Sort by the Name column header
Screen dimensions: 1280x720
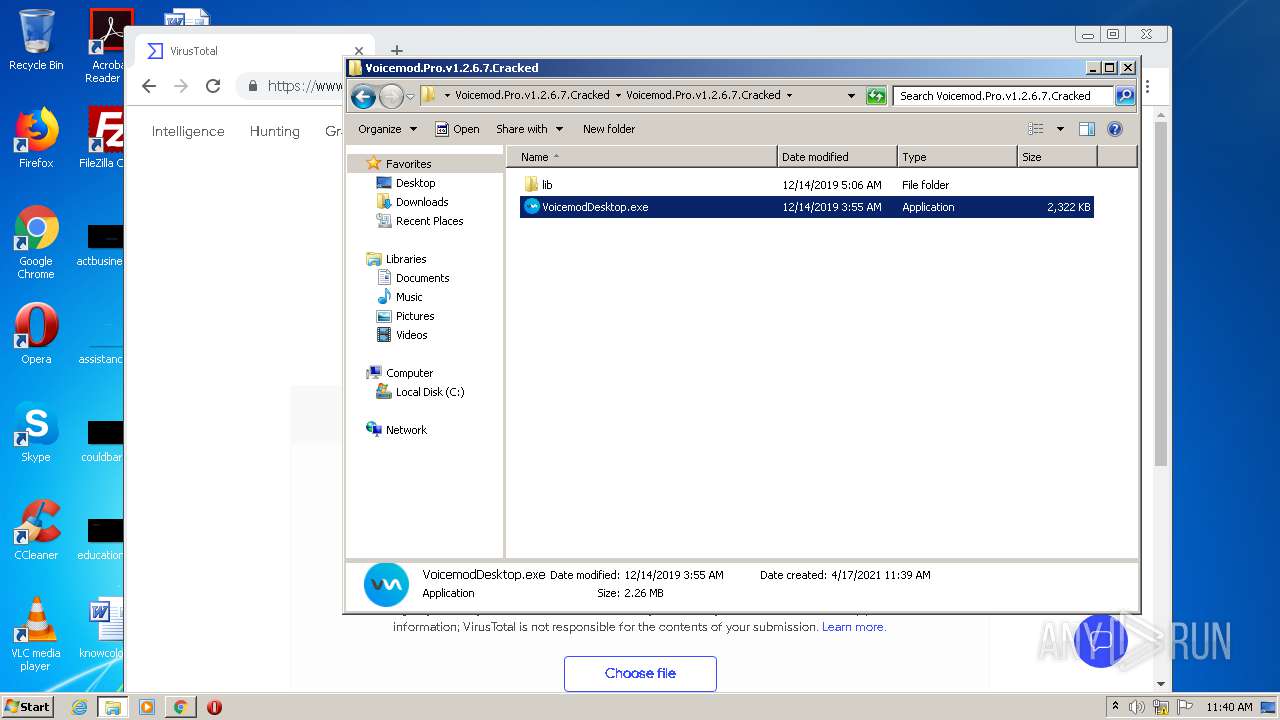coord(642,157)
